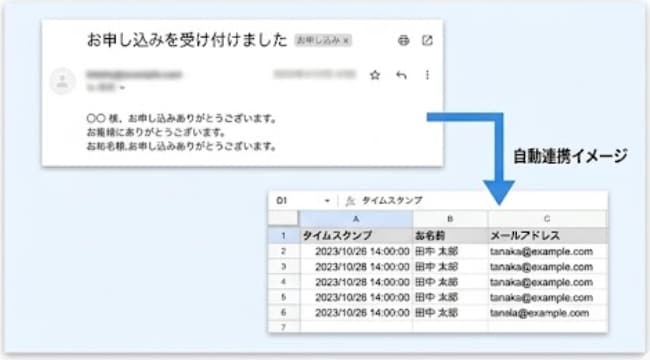The height and width of the screenshot is (360, 650).
Task: Select column A header
Action: [x=356, y=219]
